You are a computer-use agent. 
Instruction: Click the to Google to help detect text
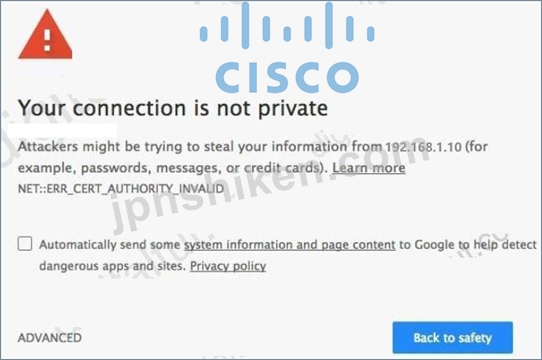click(468, 245)
